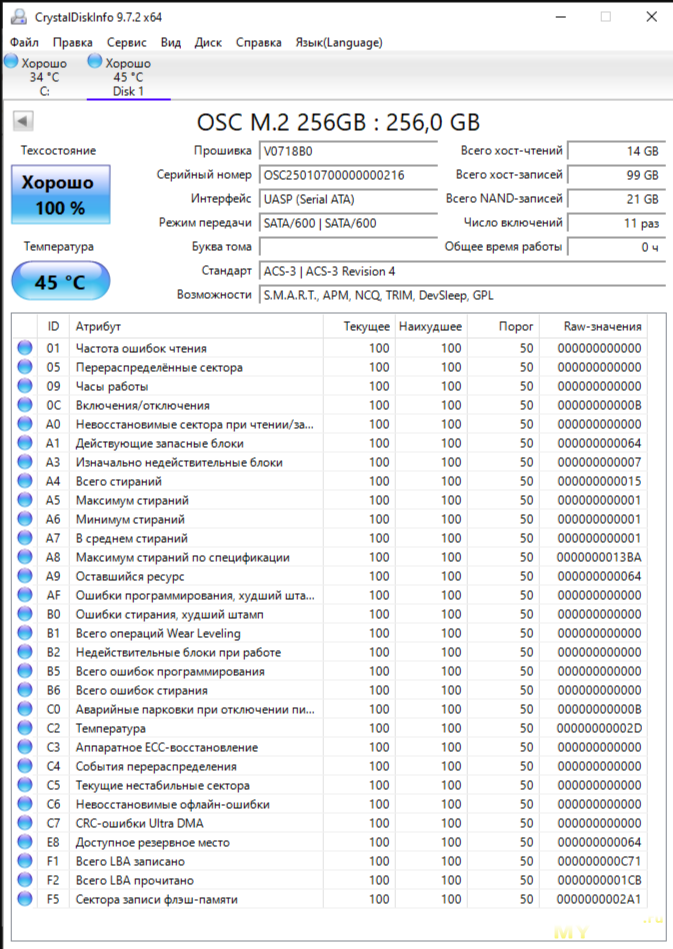
Task: Click the Хорошо 100 % health status button
Action: click(x=60, y=195)
